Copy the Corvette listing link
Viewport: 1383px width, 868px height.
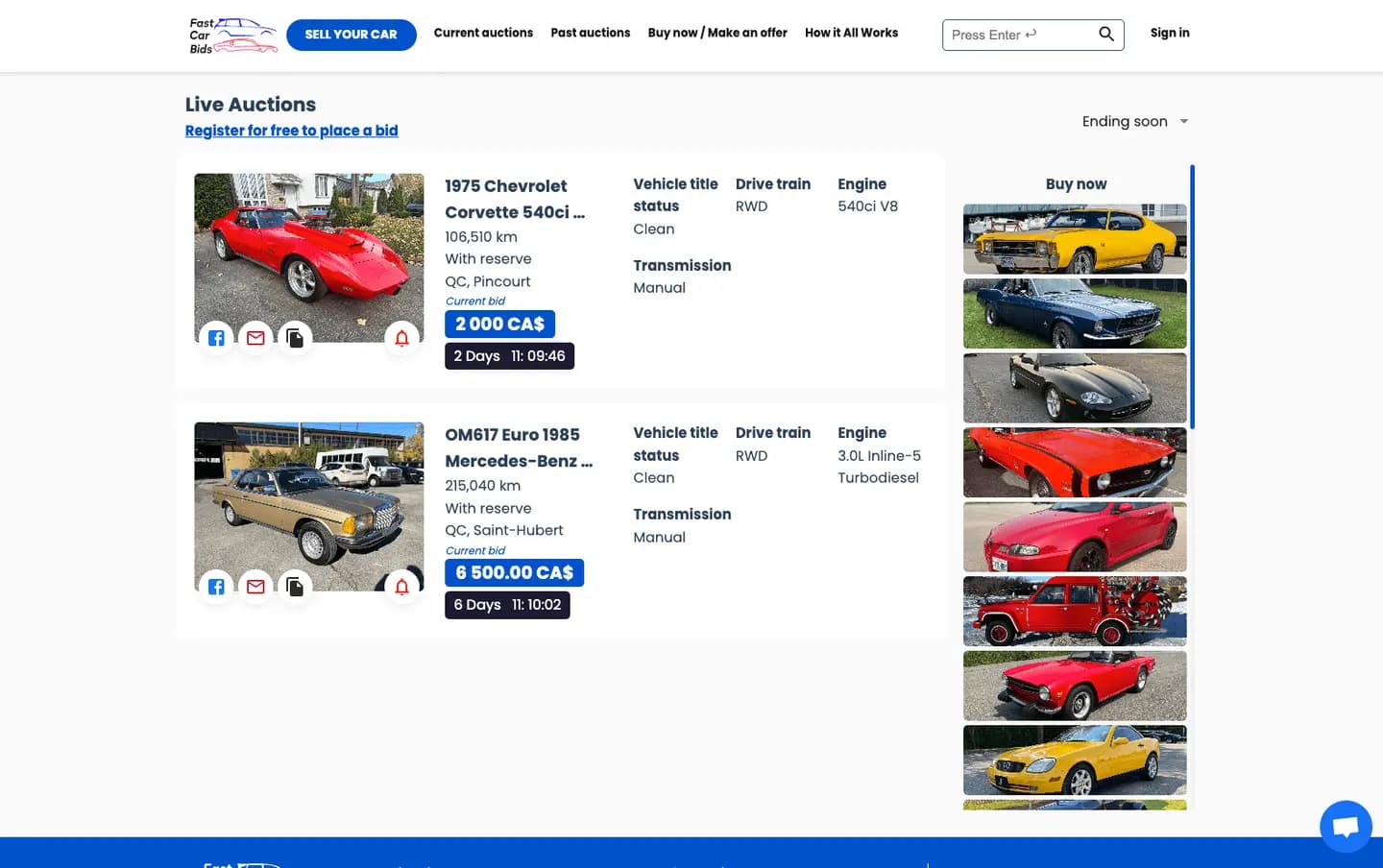295,338
